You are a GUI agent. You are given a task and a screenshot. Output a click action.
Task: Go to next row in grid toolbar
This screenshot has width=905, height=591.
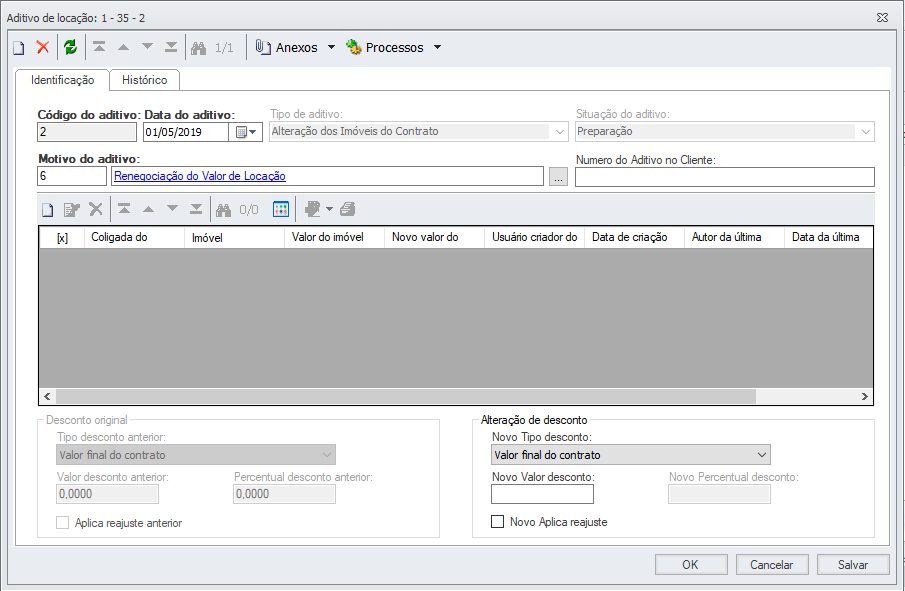click(x=172, y=209)
